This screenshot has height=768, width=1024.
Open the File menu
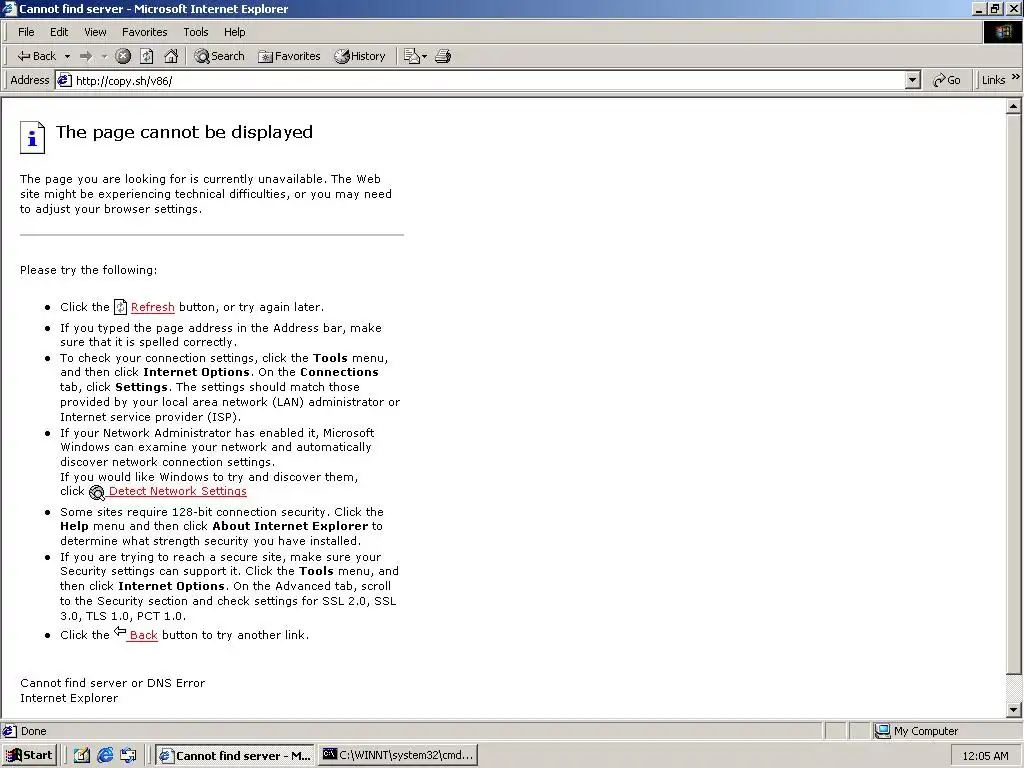[26, 32]
